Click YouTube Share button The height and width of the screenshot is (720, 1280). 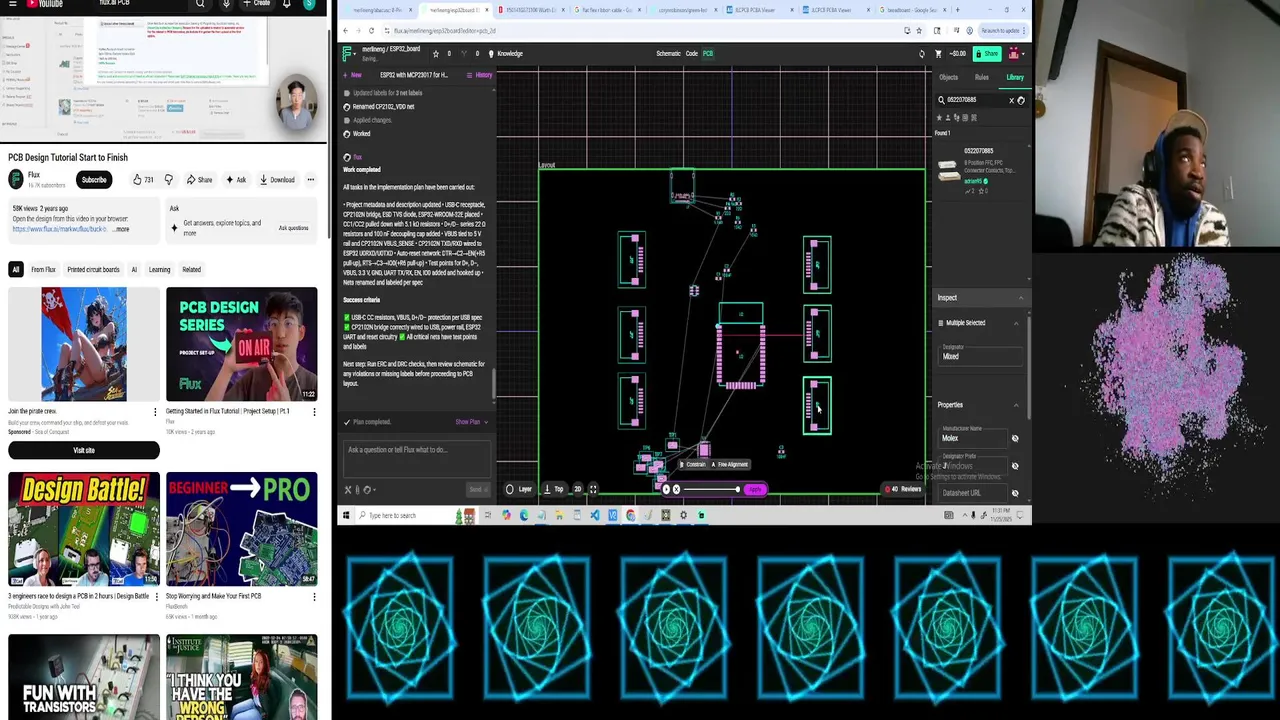pyautogui.click(x=200, y=180)
